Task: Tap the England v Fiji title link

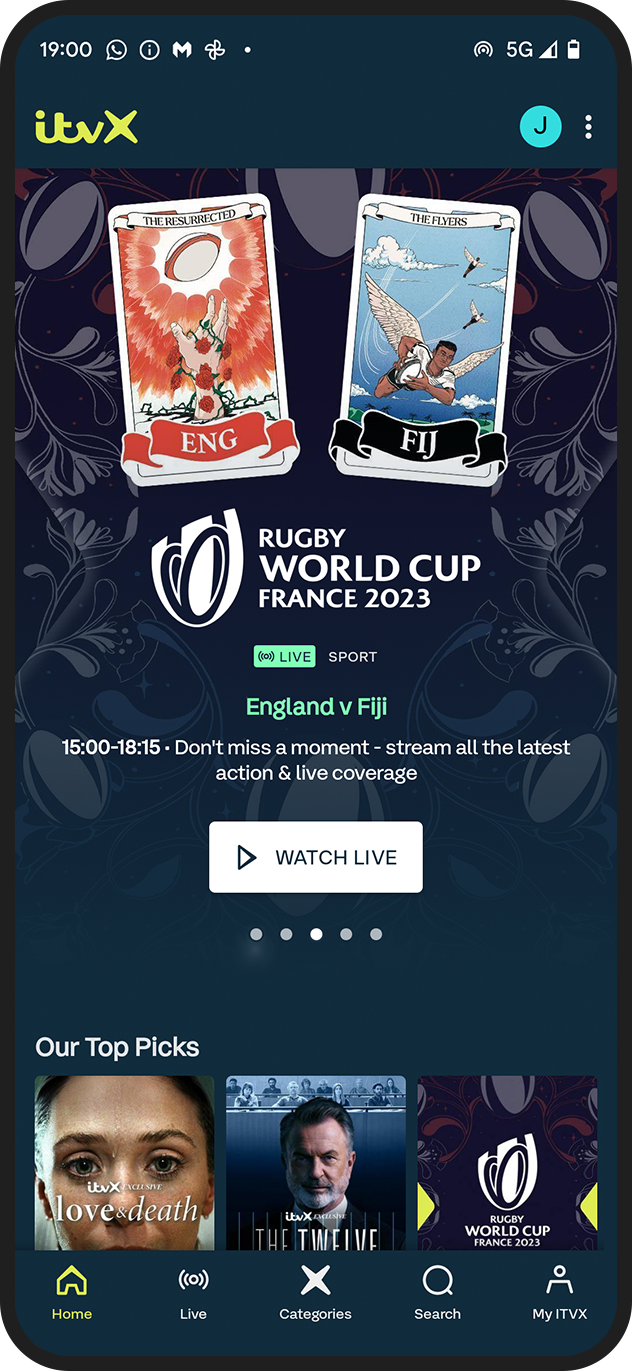Action: pyautogui.click(x=316, y=706)
